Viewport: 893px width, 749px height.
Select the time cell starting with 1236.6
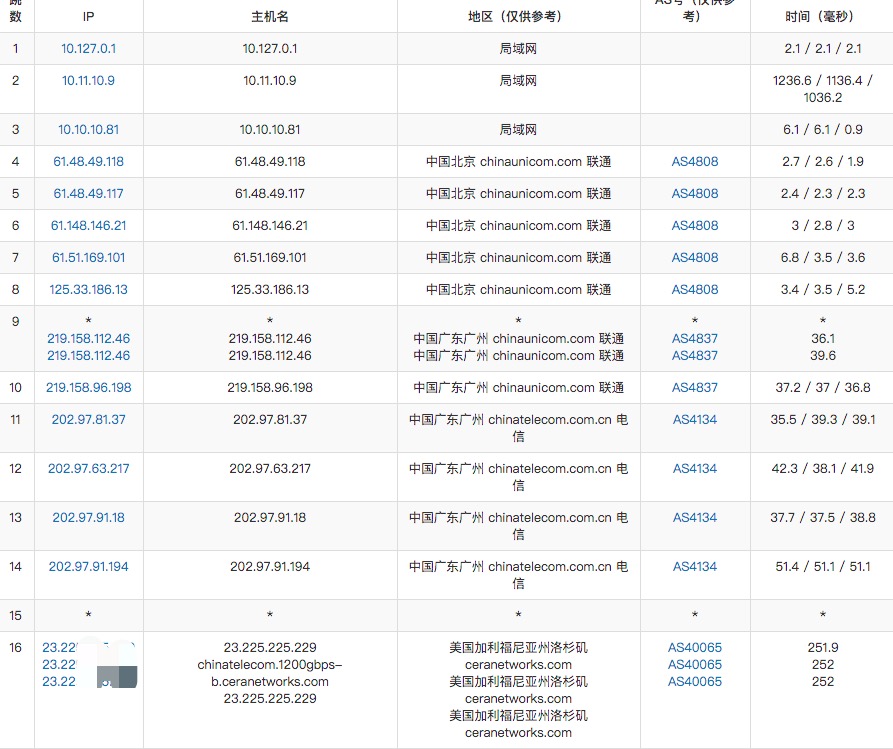pyautogui.click(x=822, y=89)
